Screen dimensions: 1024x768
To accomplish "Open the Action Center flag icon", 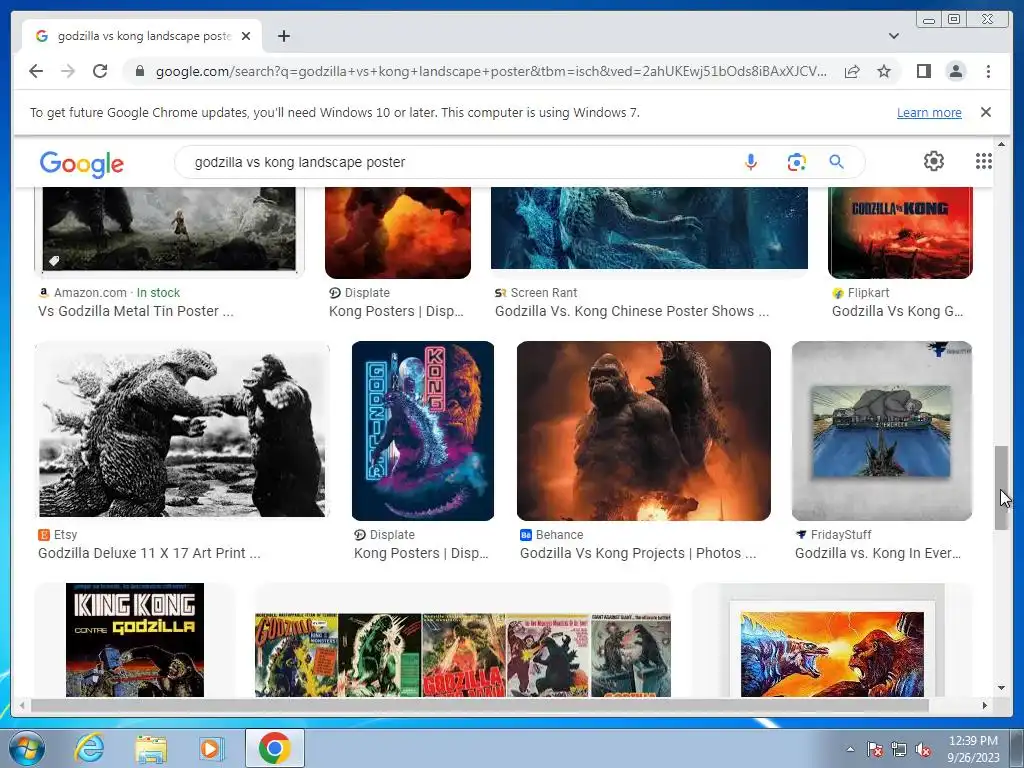I will (x=874, y=749).
